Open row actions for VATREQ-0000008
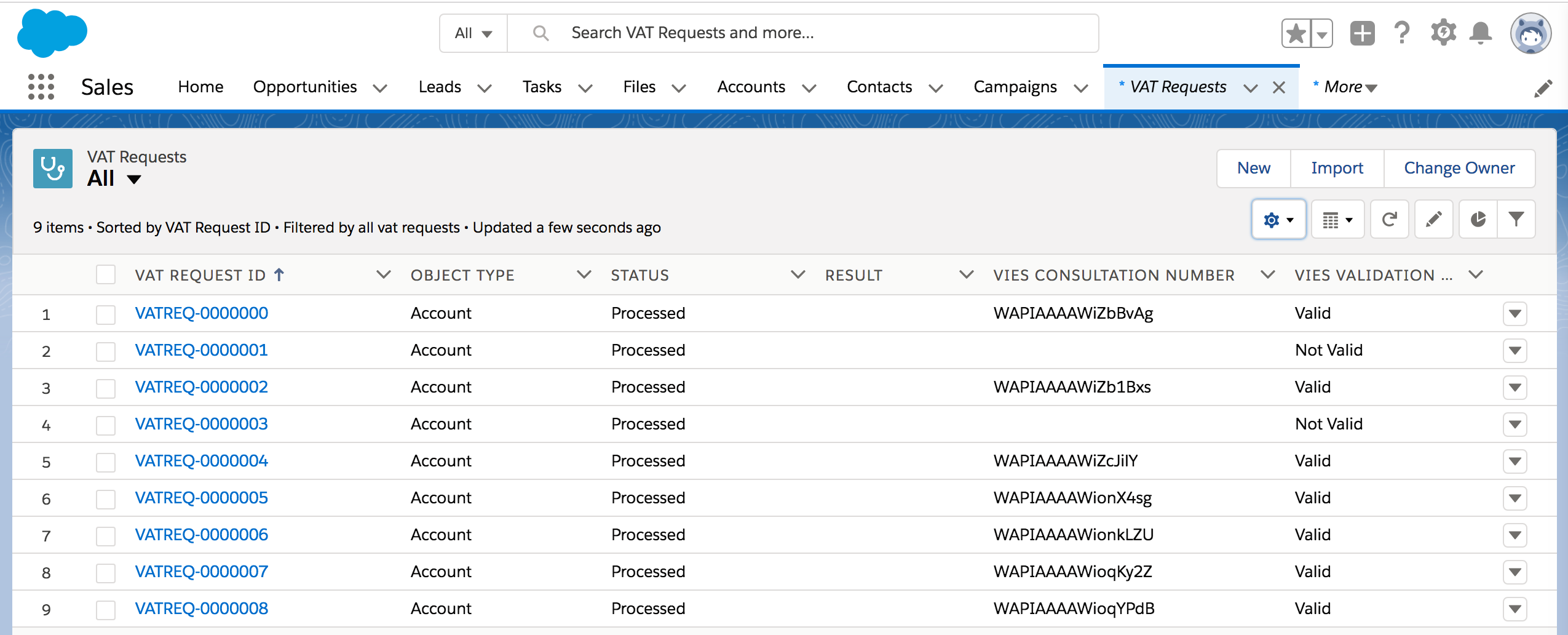Viewport: 1568px width, 635px height. tap(1515, 609)
